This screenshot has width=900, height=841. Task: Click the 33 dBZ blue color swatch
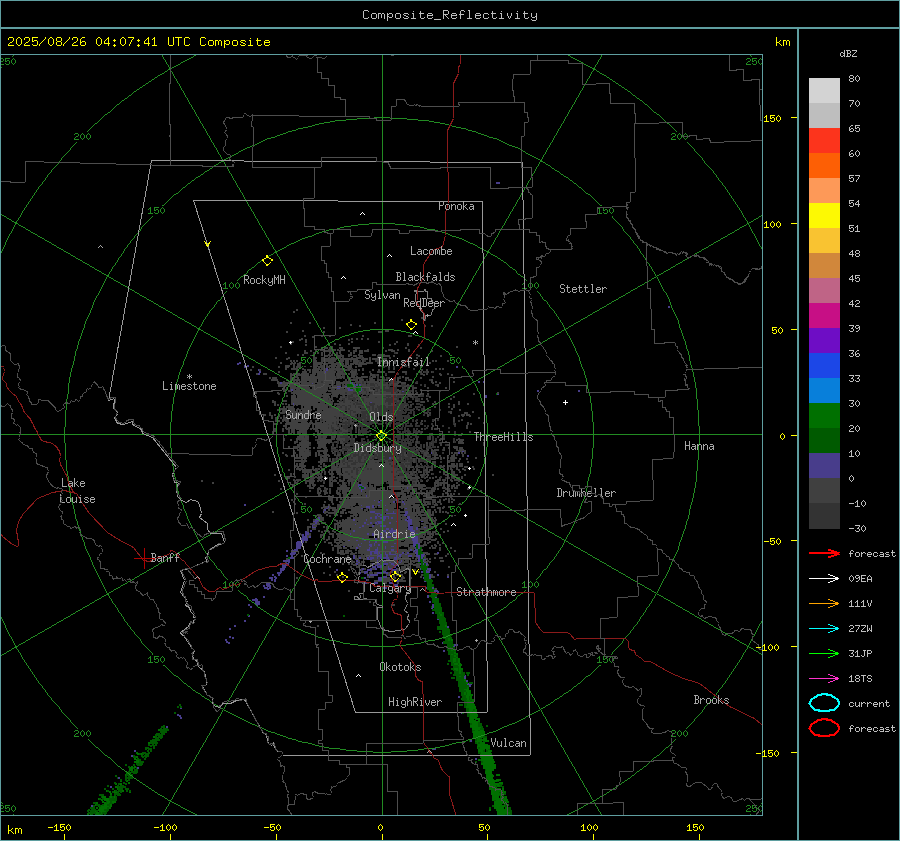point(824,390)
